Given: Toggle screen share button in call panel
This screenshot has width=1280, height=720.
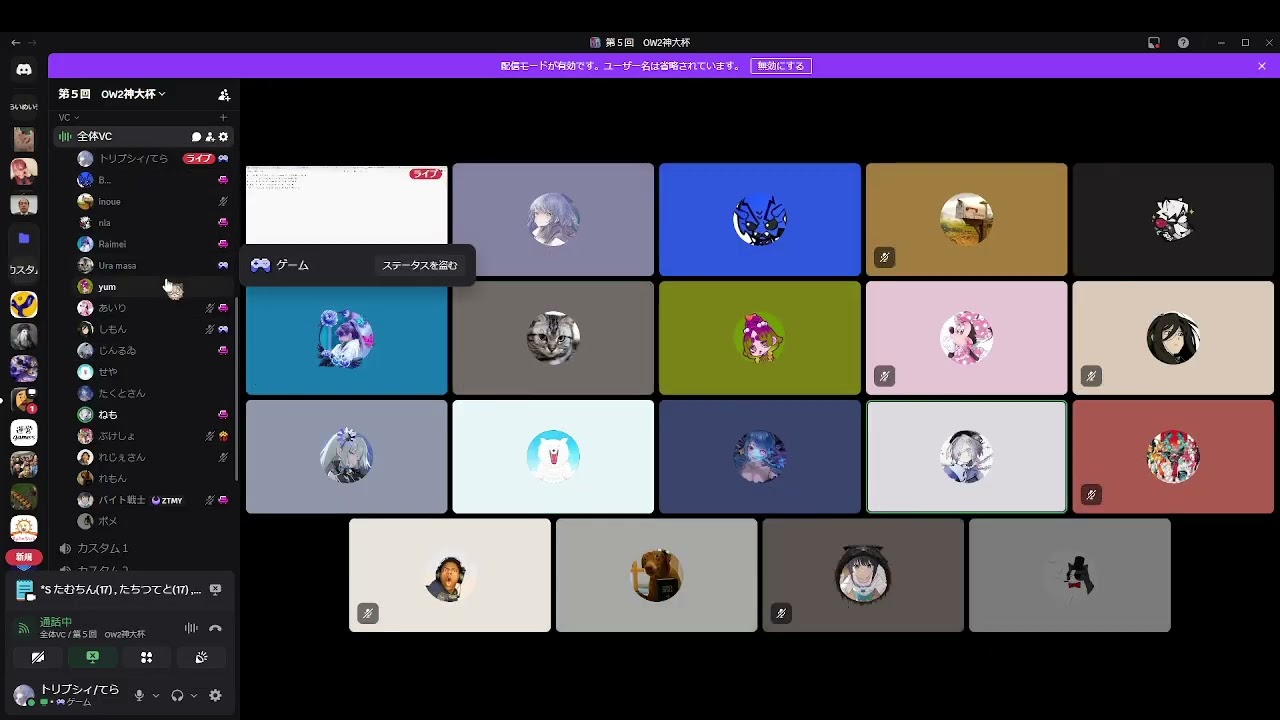Looking at the screenshot, I should pos(92,657).
